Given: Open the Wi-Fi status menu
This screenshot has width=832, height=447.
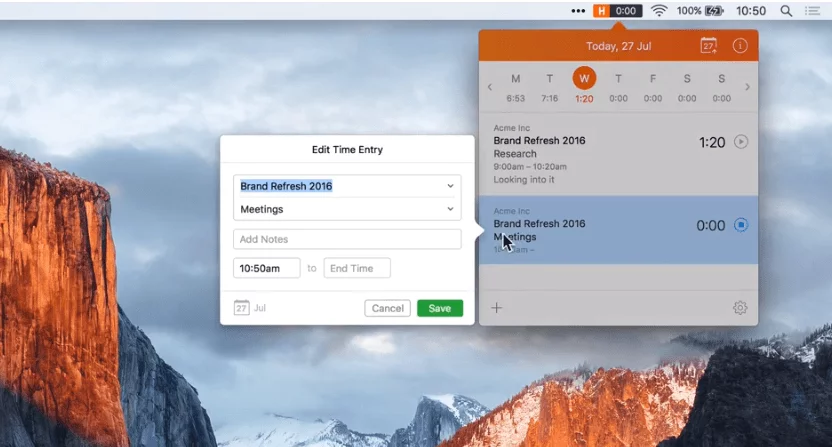Looking at the screenshot, I should (x=659, y=11).
